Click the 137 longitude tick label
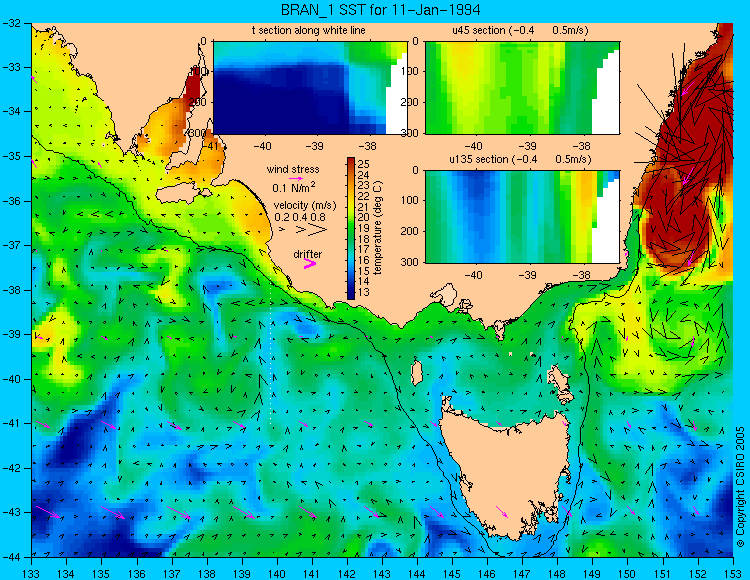 point(172,574)
